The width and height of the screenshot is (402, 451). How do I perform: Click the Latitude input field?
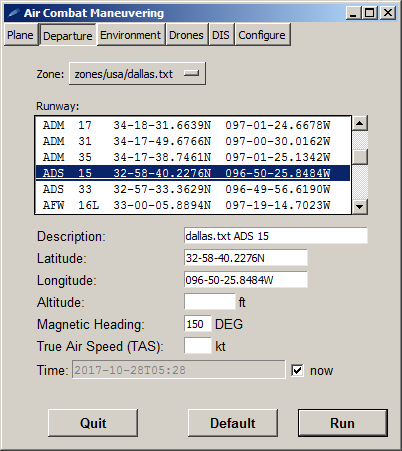(x=246, y=258)
